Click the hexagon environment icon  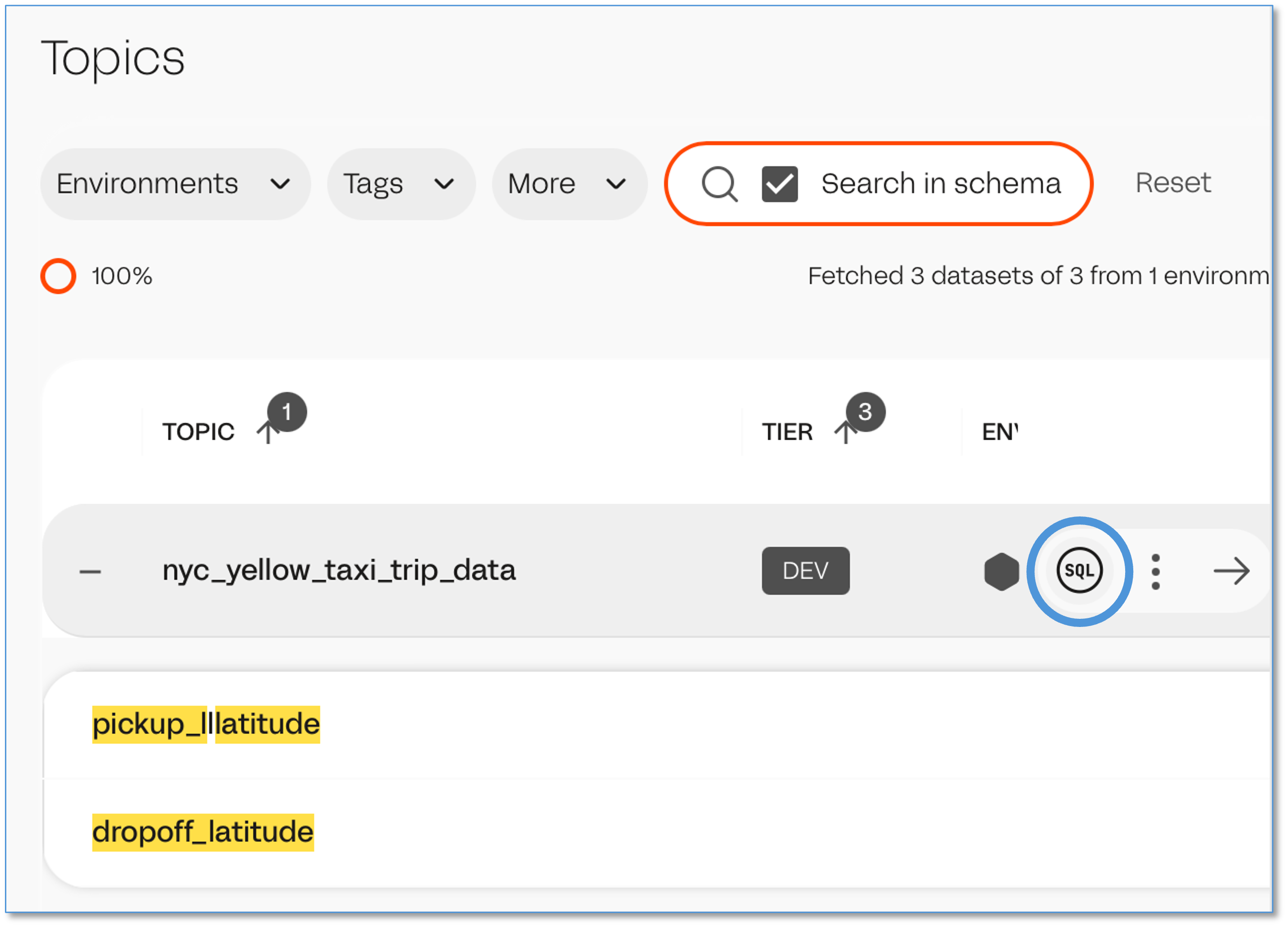click(x=1001, y=571)
